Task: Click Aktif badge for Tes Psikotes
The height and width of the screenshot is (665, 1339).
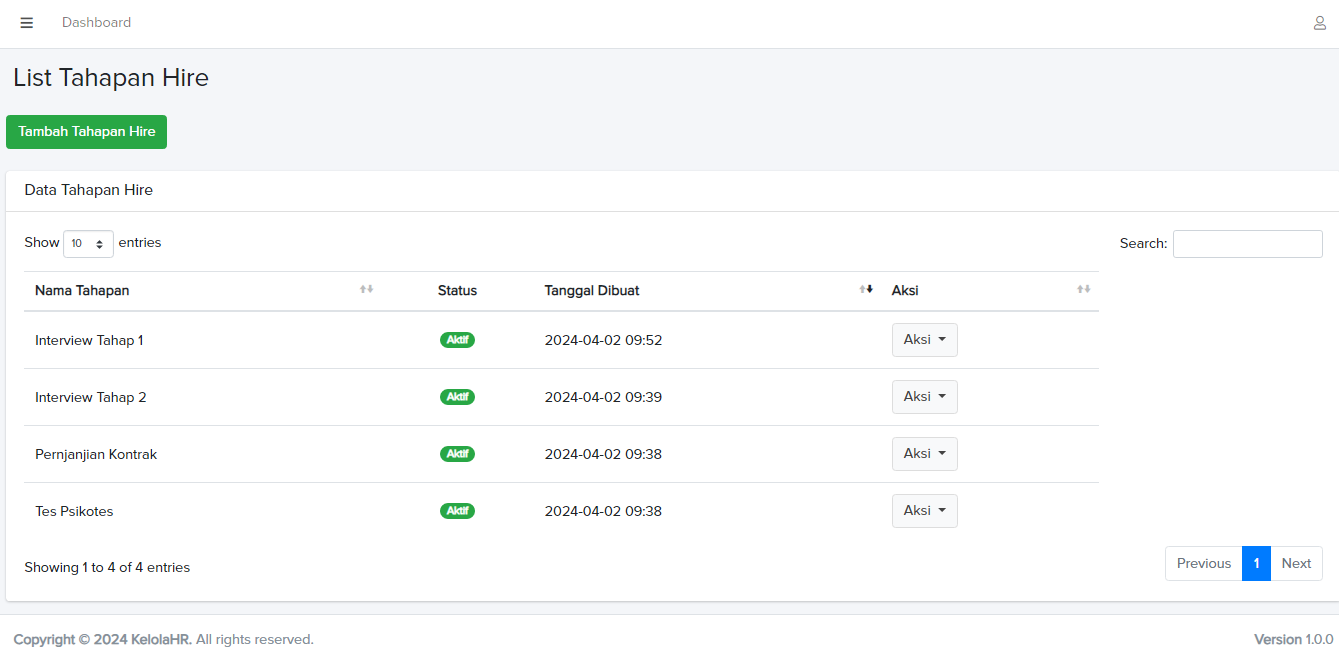Action: pyautogui.click(x=457, y=511)
